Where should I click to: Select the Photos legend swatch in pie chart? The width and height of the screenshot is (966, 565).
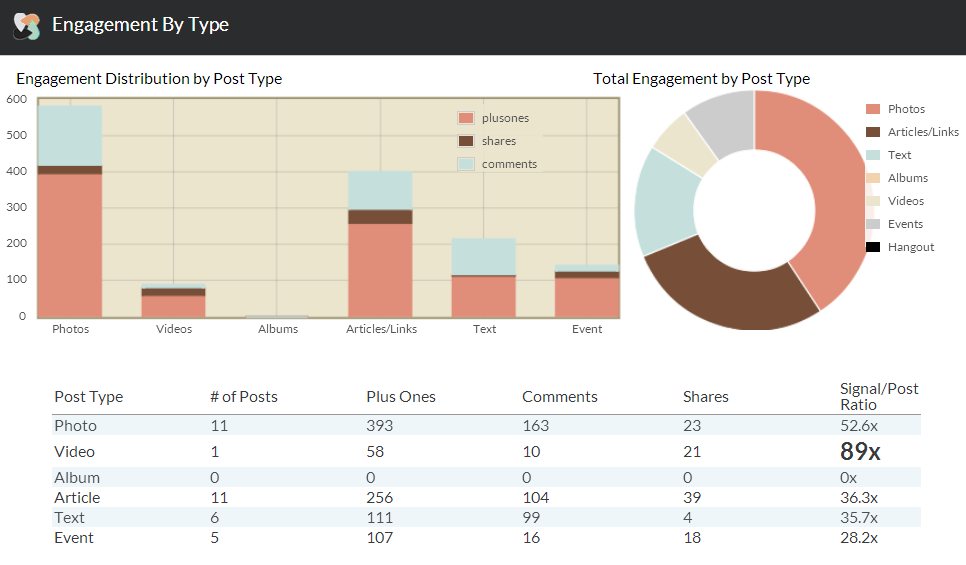pyautogui.click(x=873, y=109)
